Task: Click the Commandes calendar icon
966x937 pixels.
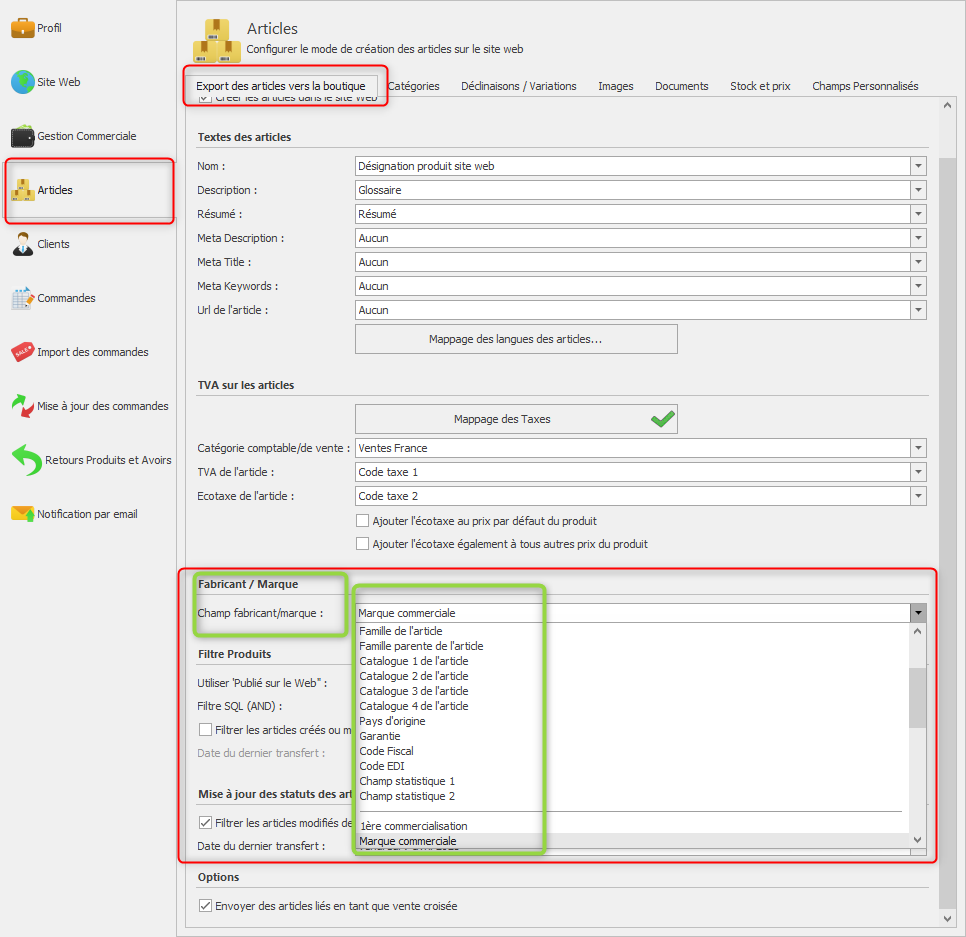Action: coord(23,298)
